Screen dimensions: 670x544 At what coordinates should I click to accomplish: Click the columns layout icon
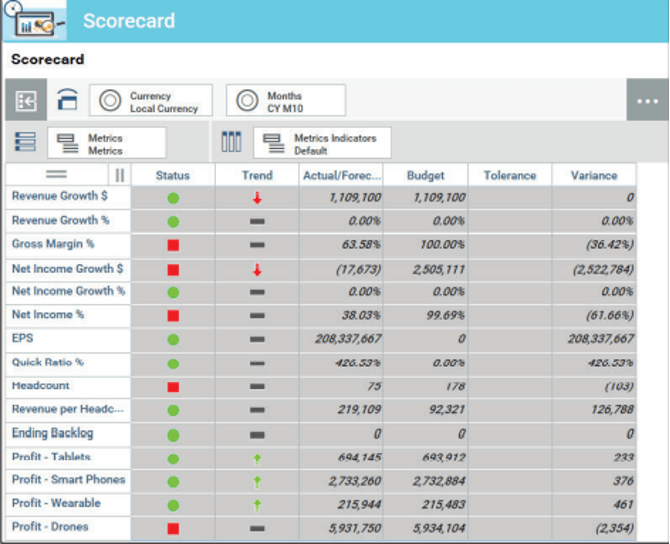(x=231, y=143)
